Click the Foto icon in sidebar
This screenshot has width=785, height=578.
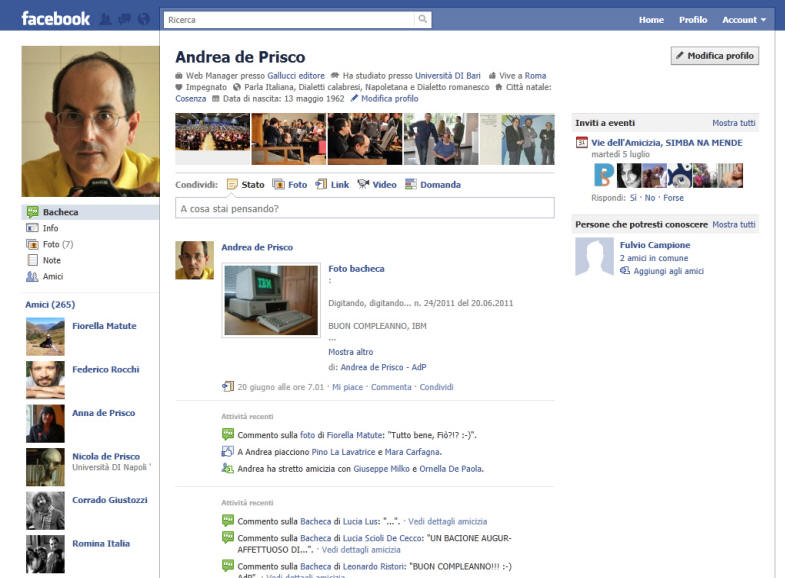pyautogui.click(x=32, y=244)
